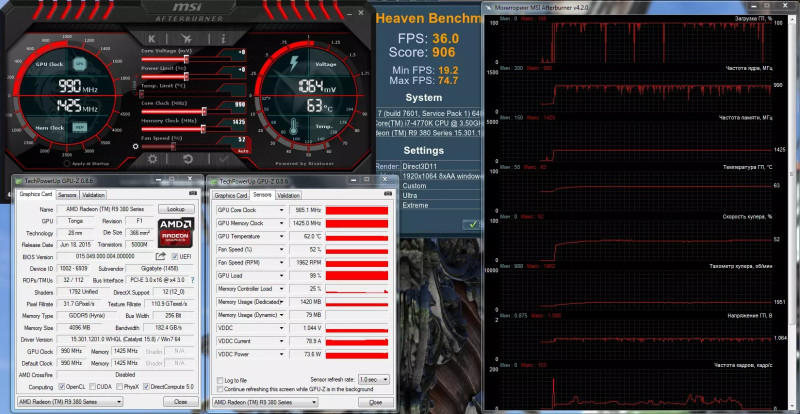The image size is (800, 414).
Task: Open the VDDC Power sensor dropdown
Action: pos(281,354)
